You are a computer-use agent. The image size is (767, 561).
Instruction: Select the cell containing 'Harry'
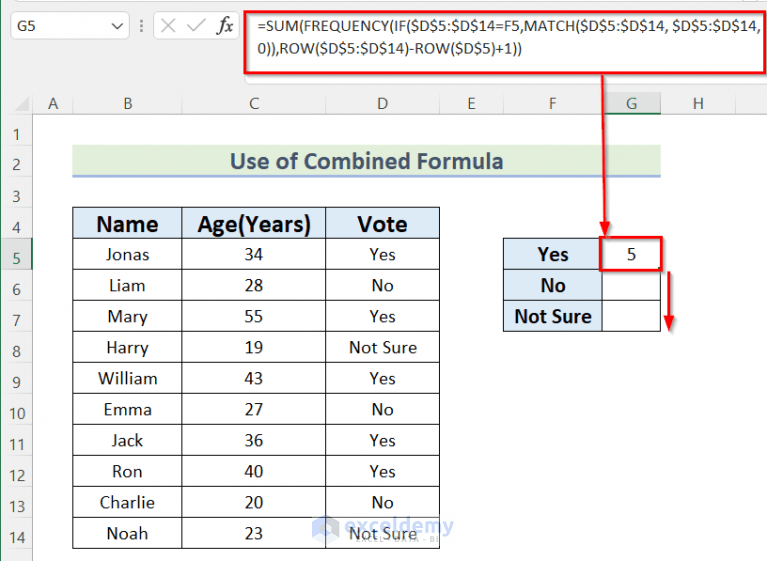tap(127, 347)
